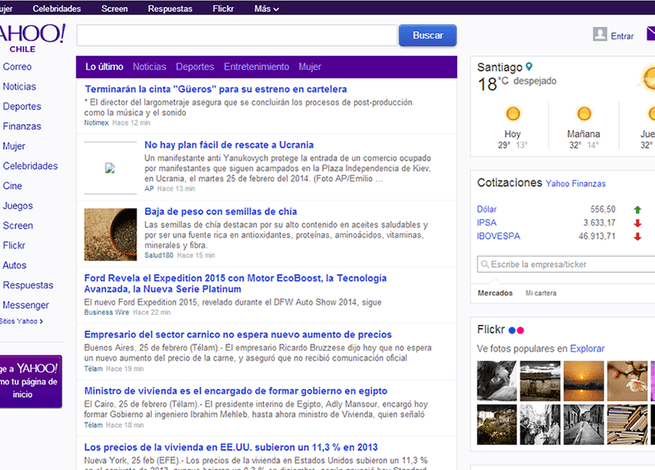Click the red down arrow for IPSA
The width and height of the screenshot is (655, 470).
[637, 223]
